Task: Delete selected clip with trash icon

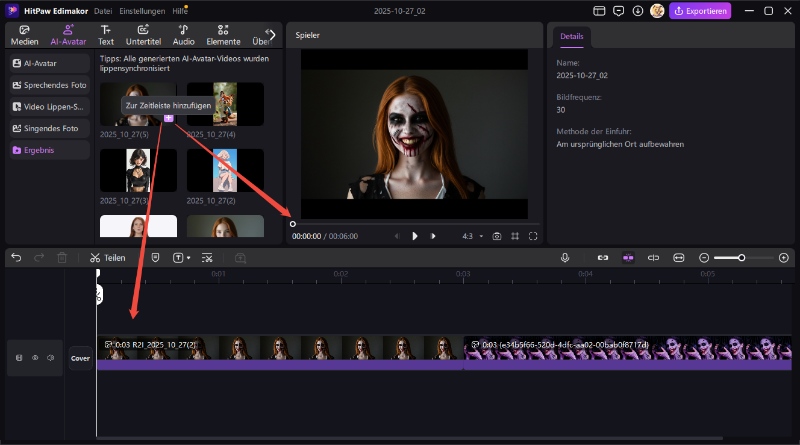Action: 62,258
